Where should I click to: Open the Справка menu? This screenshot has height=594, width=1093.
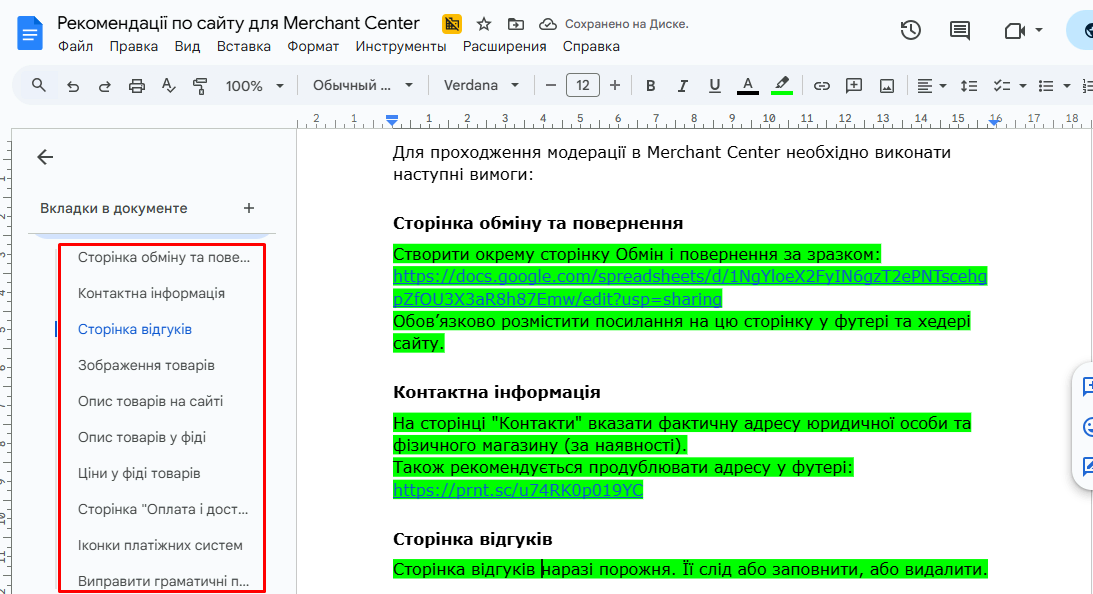[591, 46]
